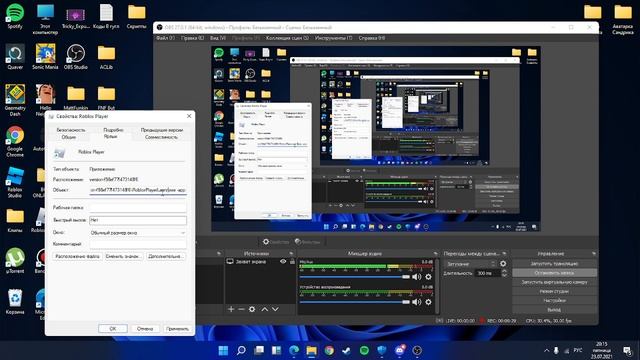Select the Захват экрана source row
Viewport: 640px width, 360px height.
click(260, 262)
